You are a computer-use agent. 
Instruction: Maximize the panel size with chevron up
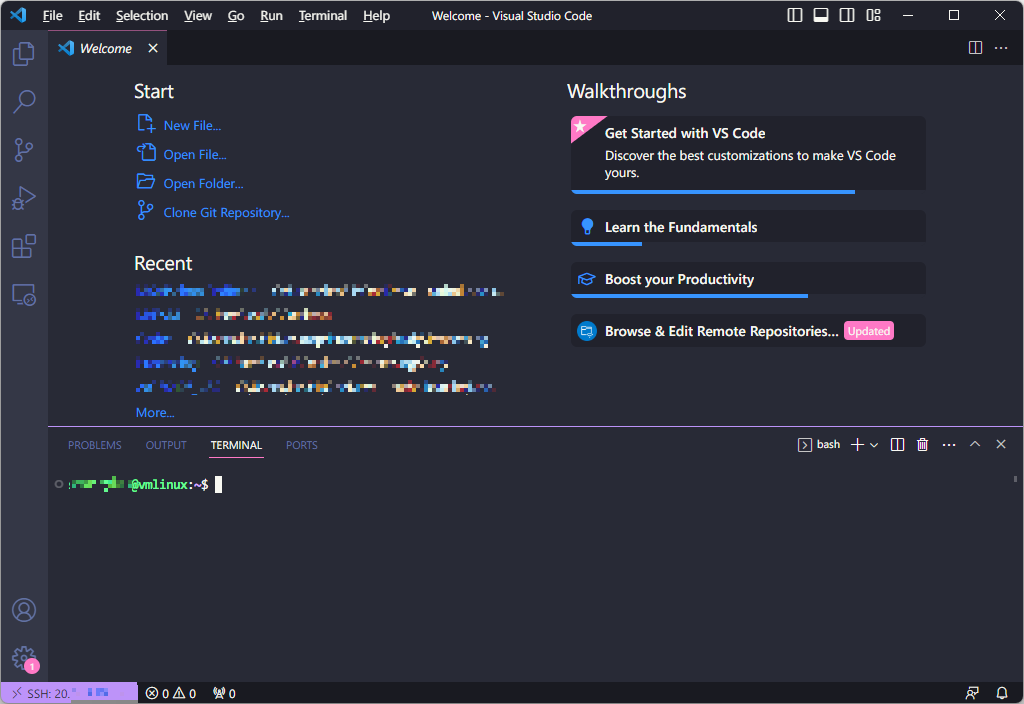pyautogui.click(x=975, y=444)
